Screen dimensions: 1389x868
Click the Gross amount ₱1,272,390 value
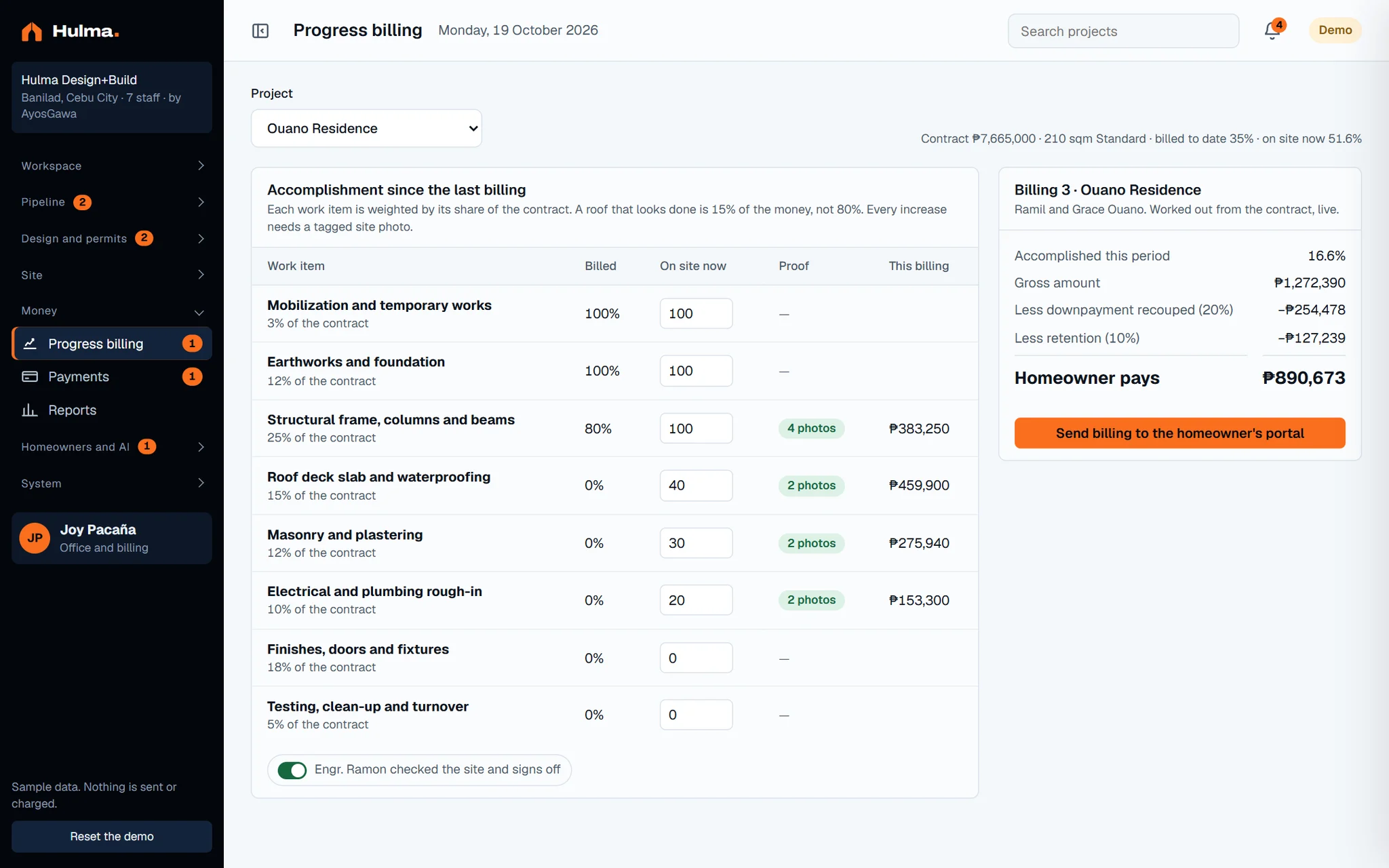tap(1310, 283)
